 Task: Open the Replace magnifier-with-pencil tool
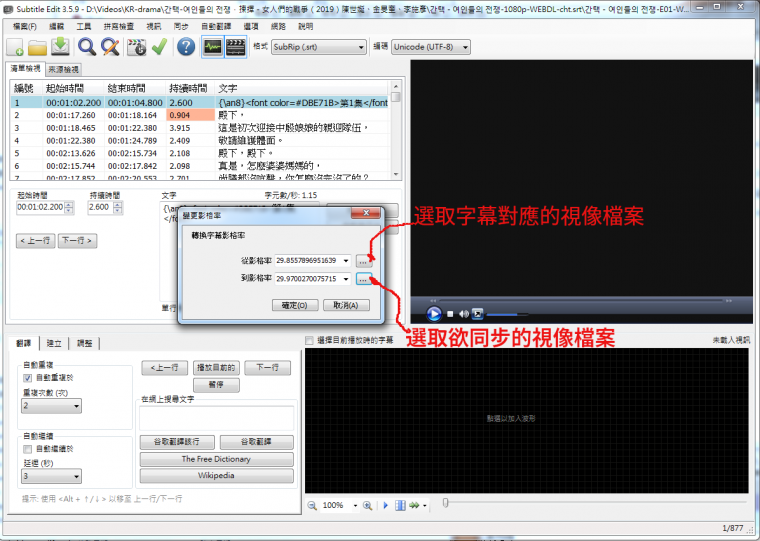pos(110,47)
